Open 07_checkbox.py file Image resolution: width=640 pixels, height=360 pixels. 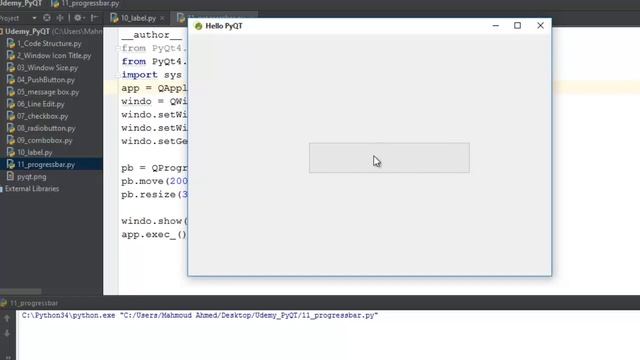[x=42, y=116]
